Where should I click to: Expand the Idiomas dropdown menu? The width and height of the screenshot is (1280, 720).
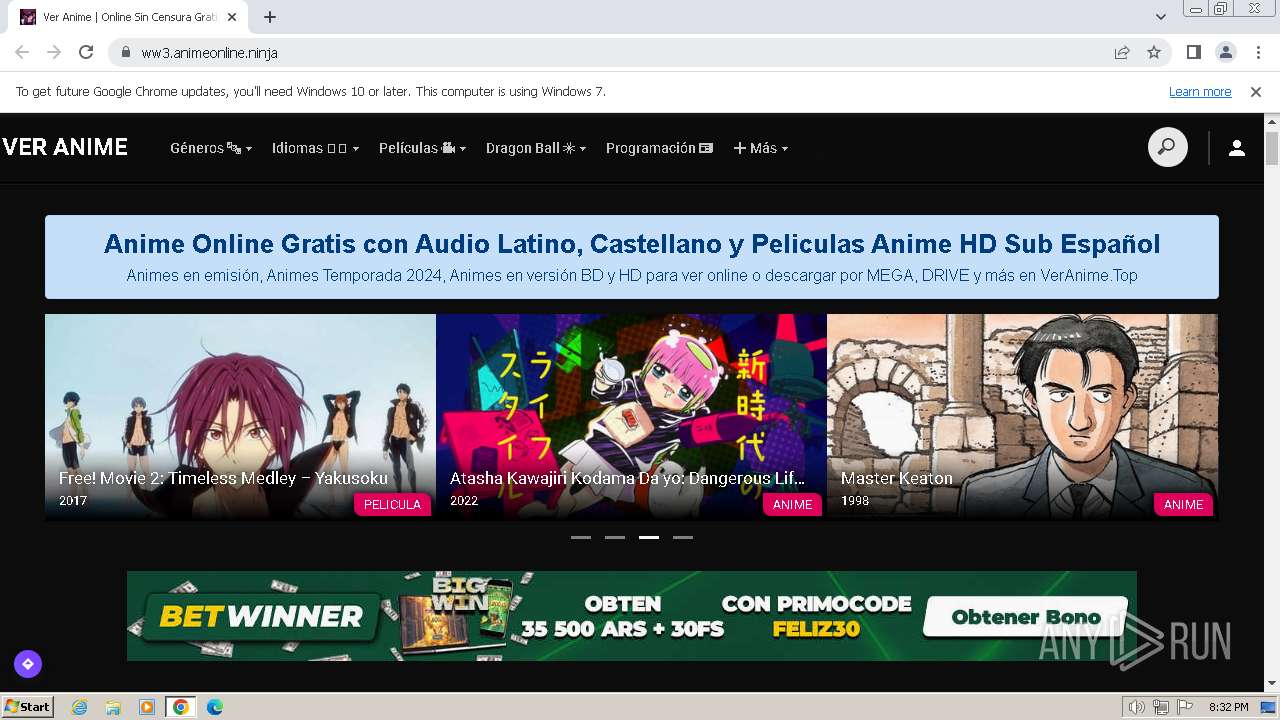point(315,148)
